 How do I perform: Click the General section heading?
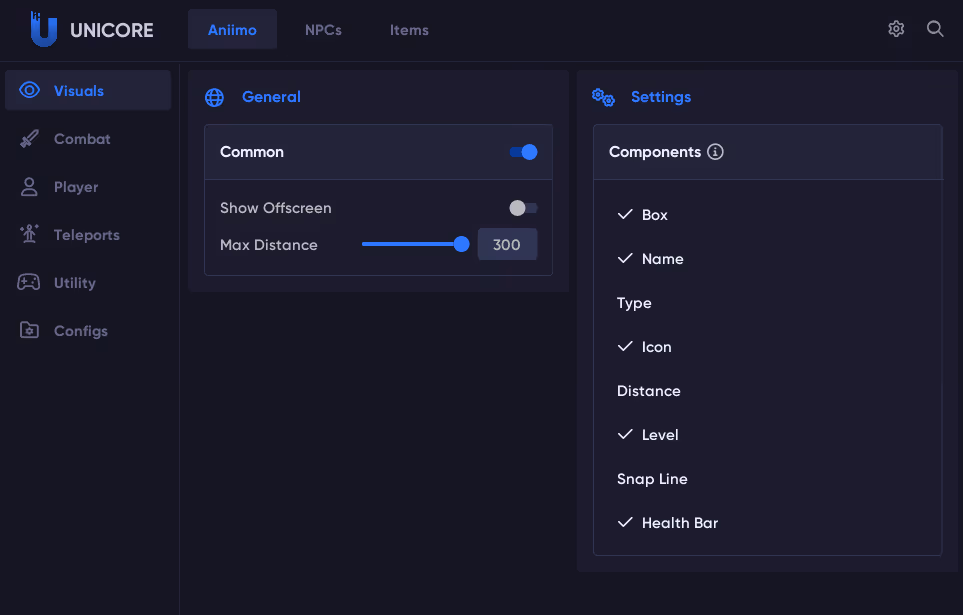click(x=271, y=96)
